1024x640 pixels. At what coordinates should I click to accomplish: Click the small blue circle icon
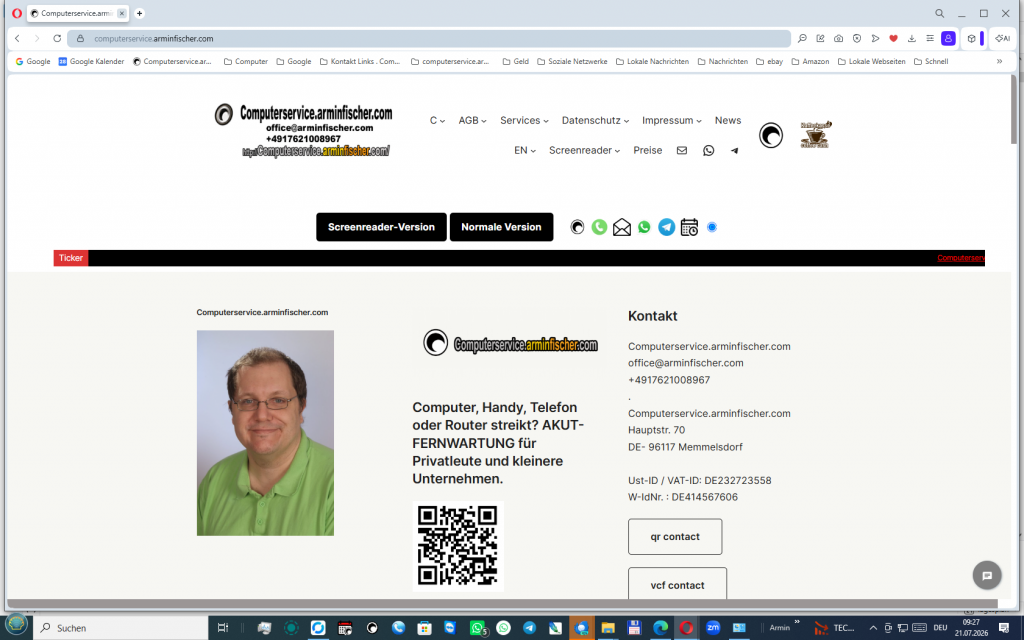click(x=712, y=227)
